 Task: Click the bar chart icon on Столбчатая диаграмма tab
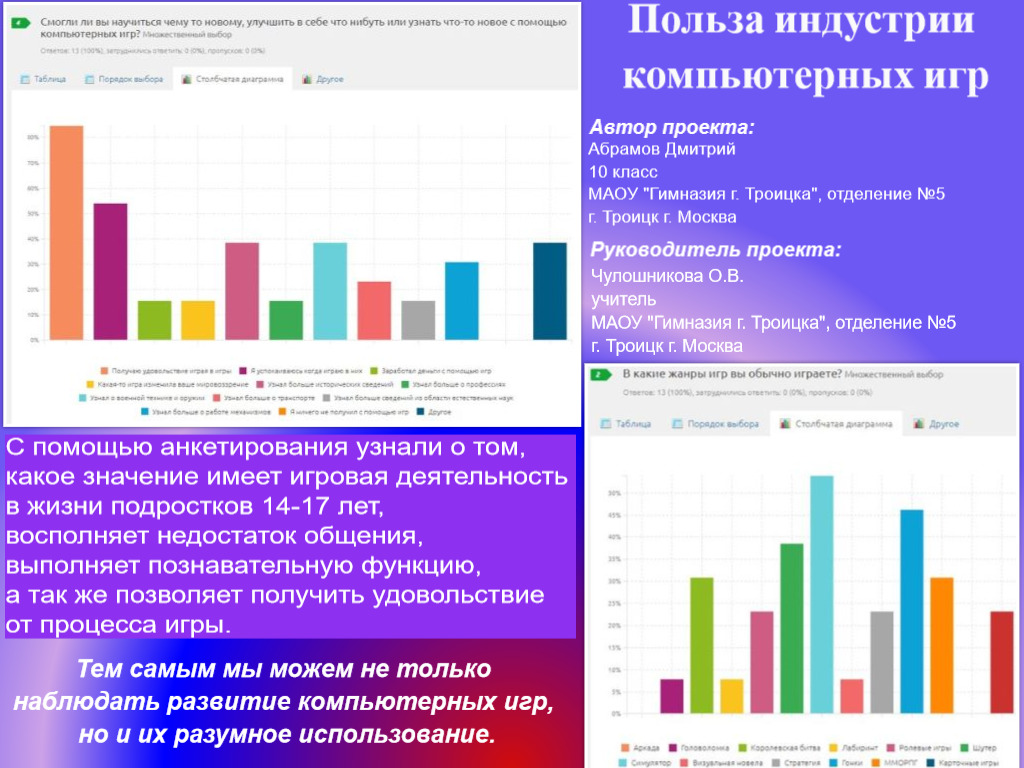[x=186, y=78]
